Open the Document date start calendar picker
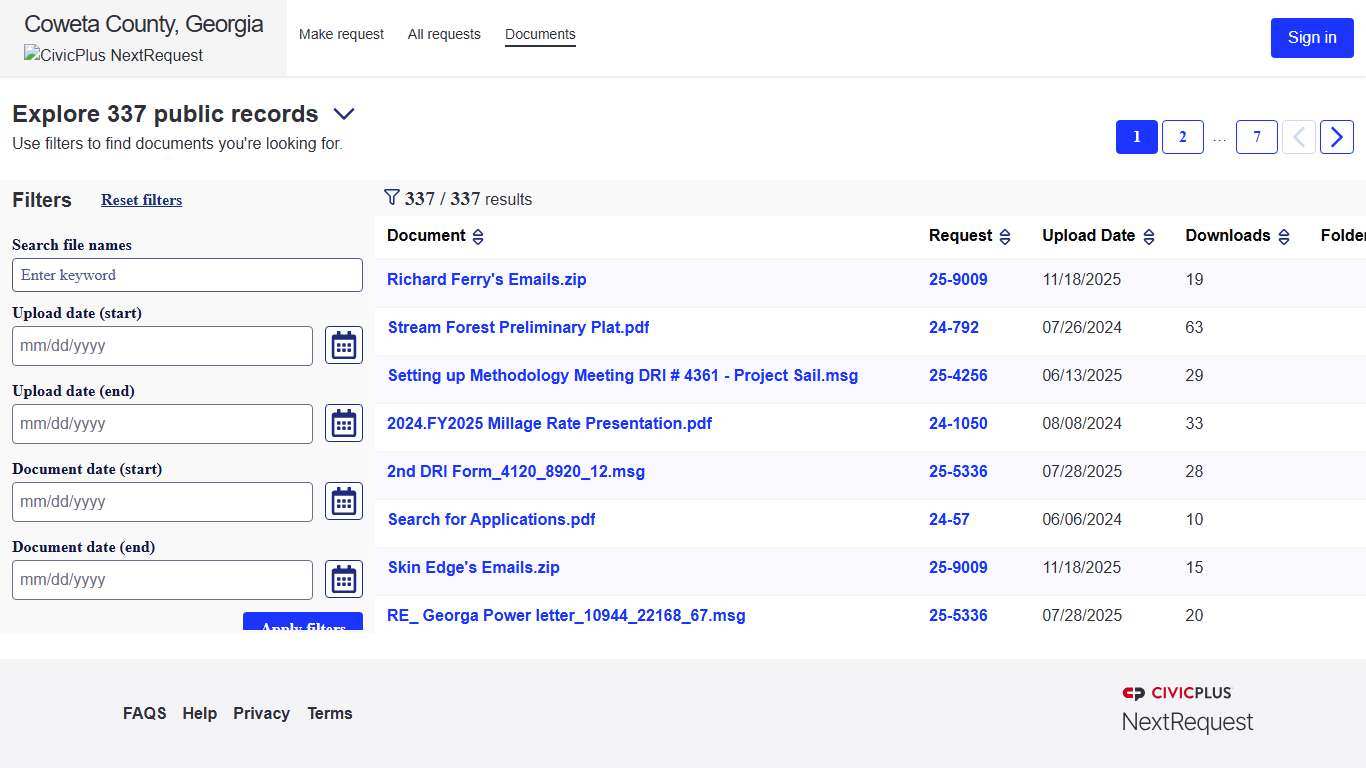The width and height of the screenshot is (1366, 768). [x=343, y=500]
